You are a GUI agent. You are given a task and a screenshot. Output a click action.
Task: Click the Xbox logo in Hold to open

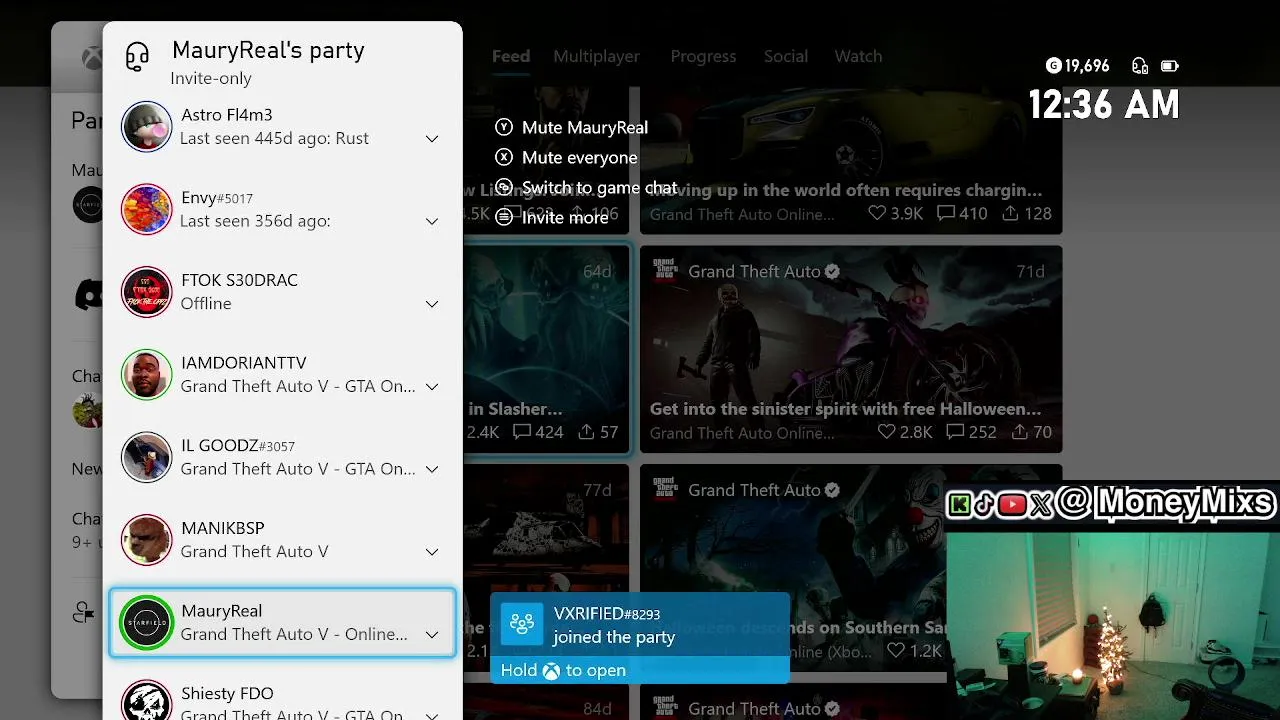tap(551, 671)
